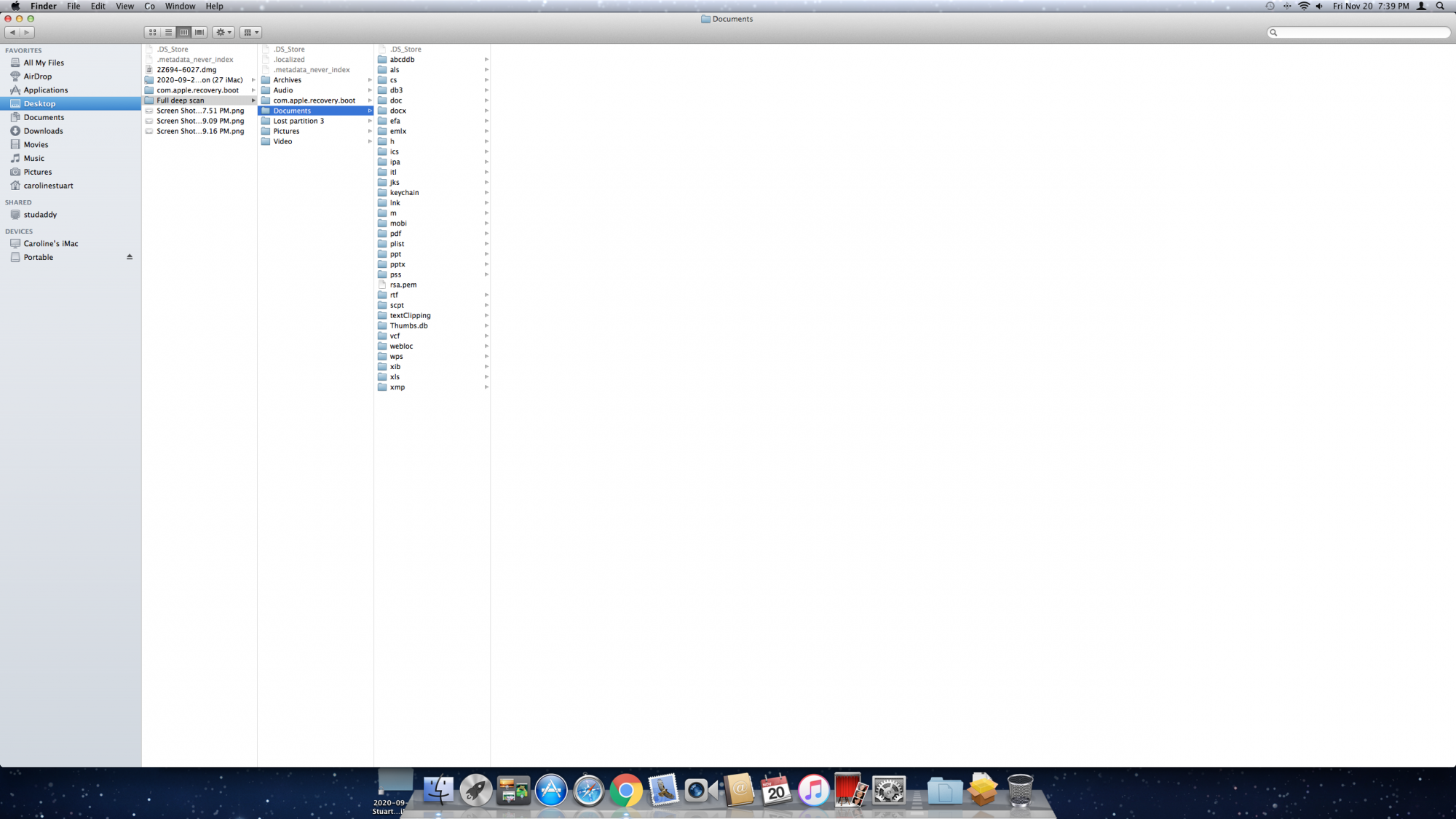Image resolution: width=1456 pixels, height=819 pixels.
Task: Open the Trash in the Dock
Action: (x=1019, y=791)
